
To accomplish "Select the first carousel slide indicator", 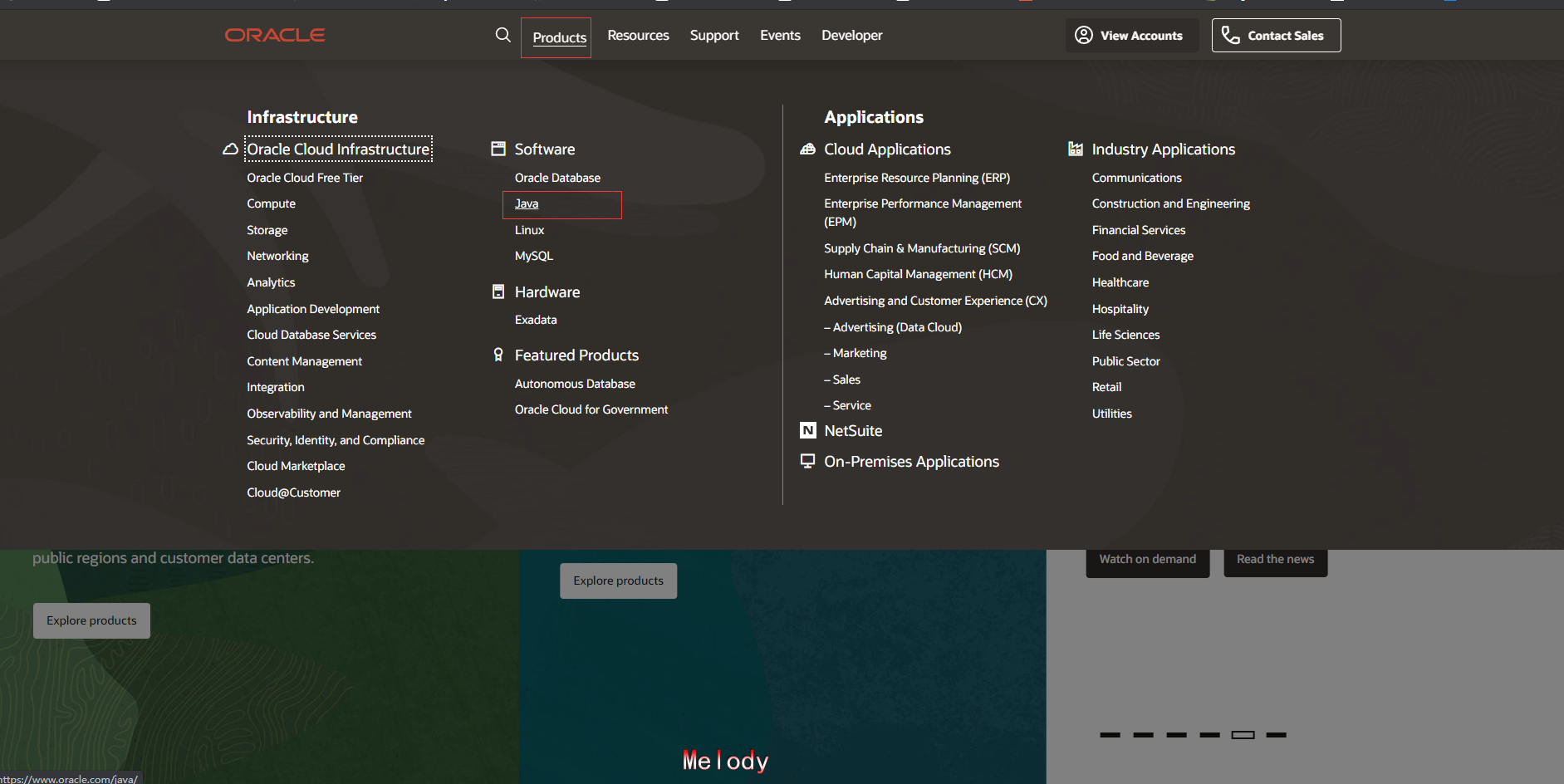I will pos(1110,735).
